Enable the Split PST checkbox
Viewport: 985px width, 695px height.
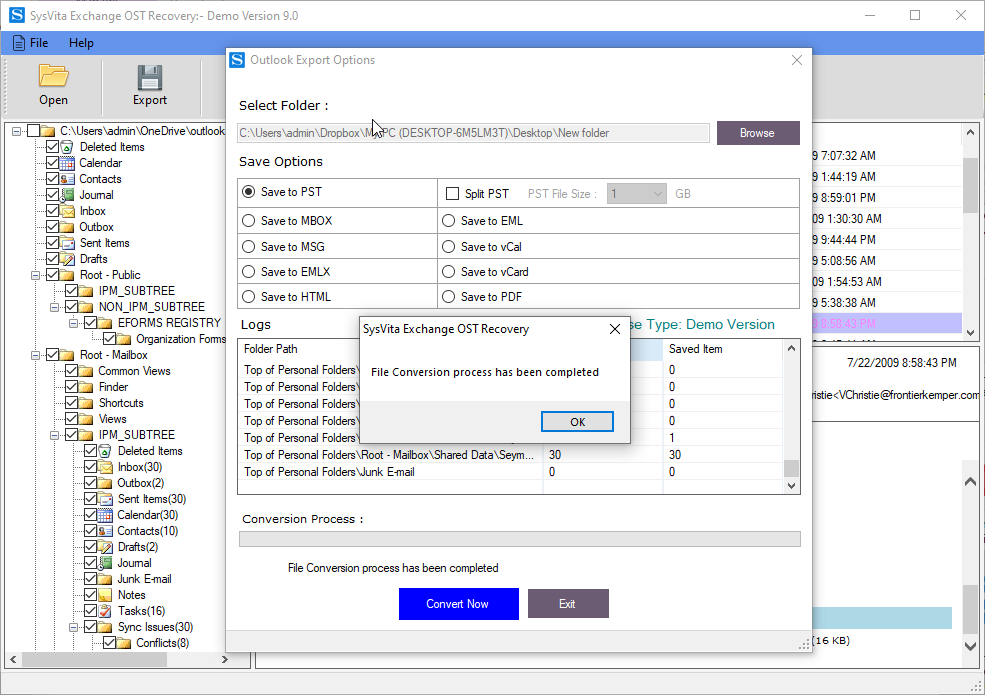(x=452, y=194)
